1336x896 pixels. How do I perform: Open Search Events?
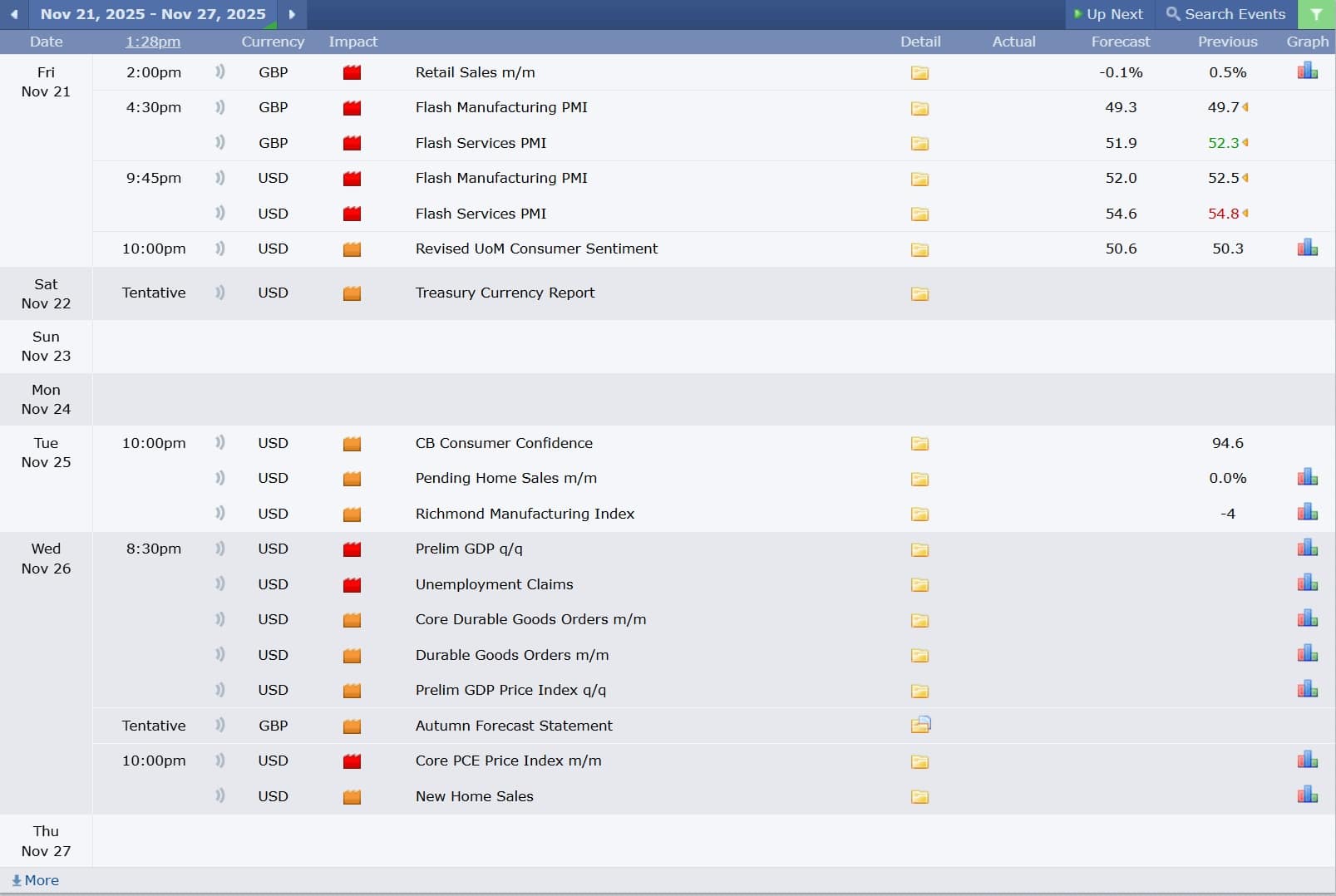click(1225, 14)
